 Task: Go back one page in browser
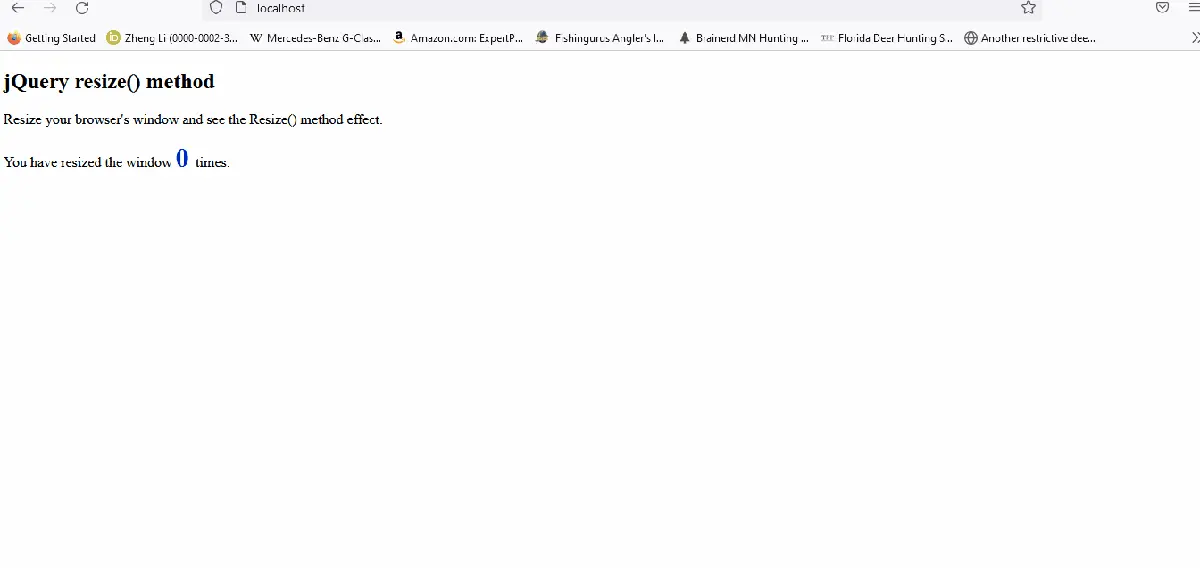tap(17, 7)
